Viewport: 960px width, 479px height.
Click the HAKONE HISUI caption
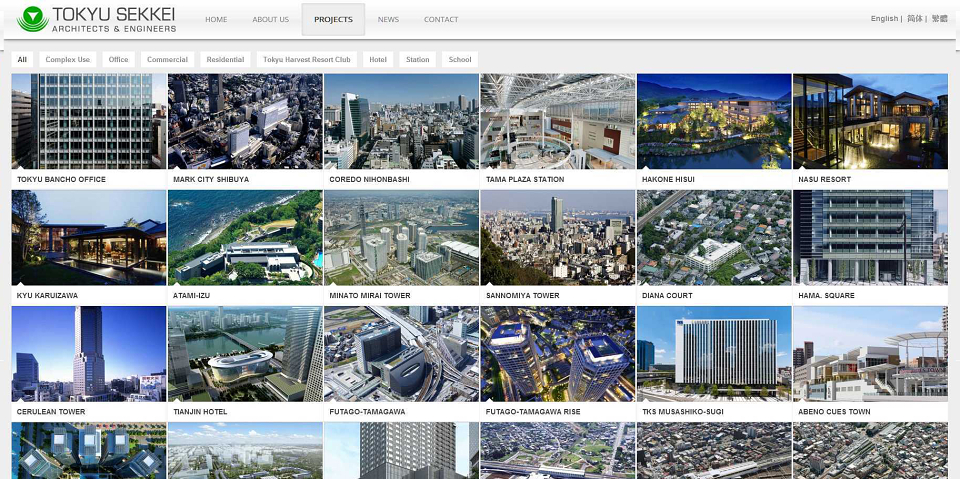pos(669,179)
